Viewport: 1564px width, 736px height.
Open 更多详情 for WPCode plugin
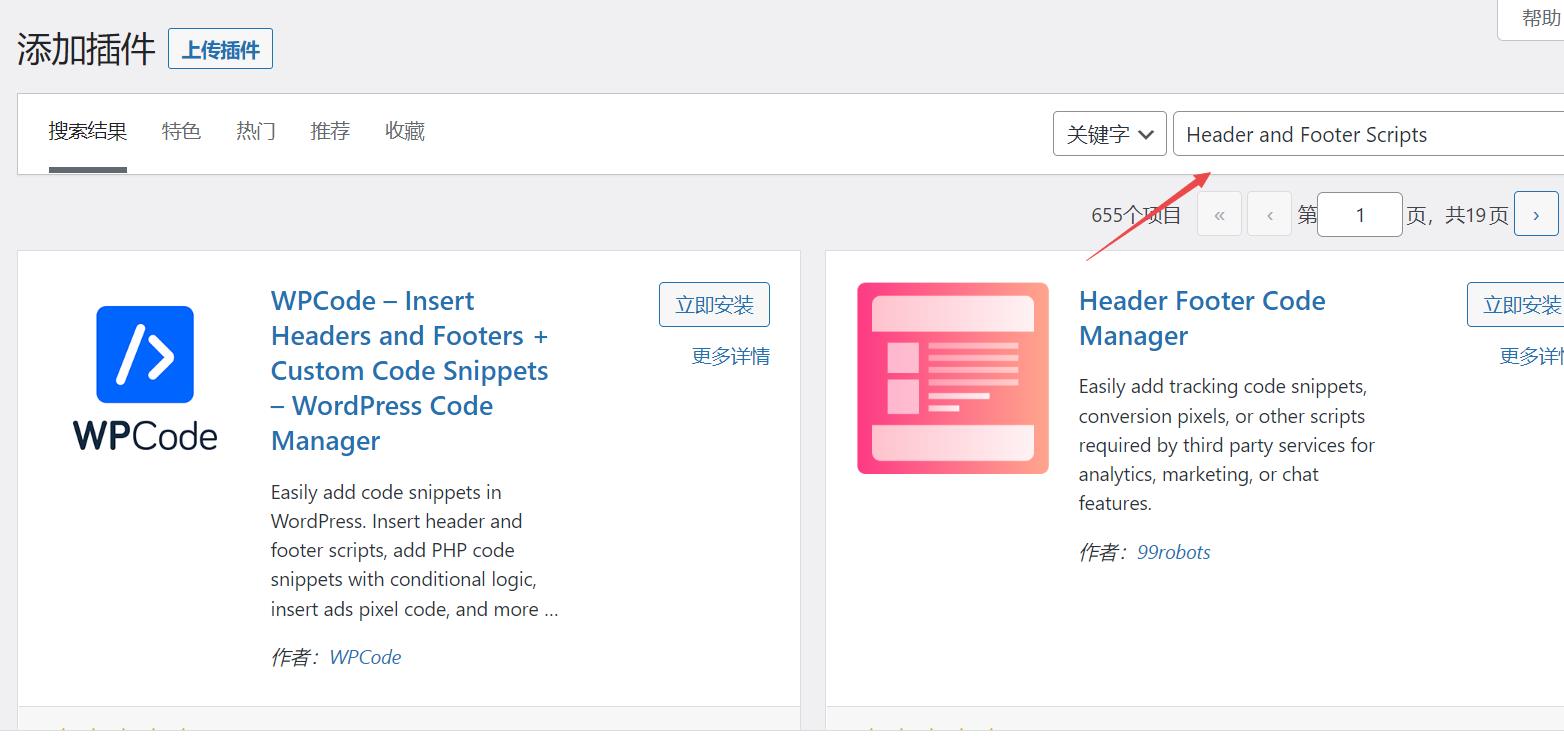pos(730,357)
